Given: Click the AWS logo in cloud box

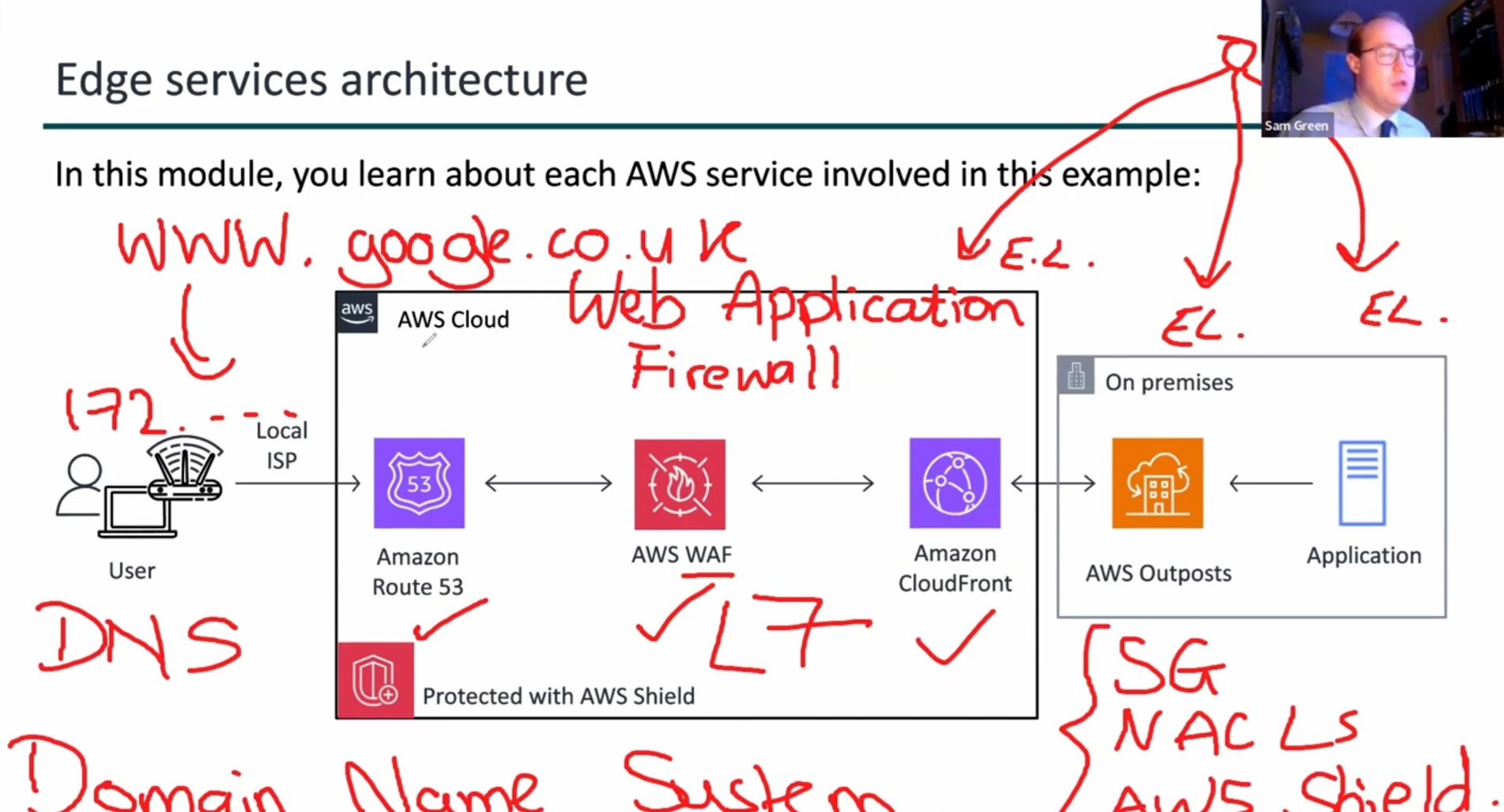Looking at the screenshot, I should [x=357, y=313].
